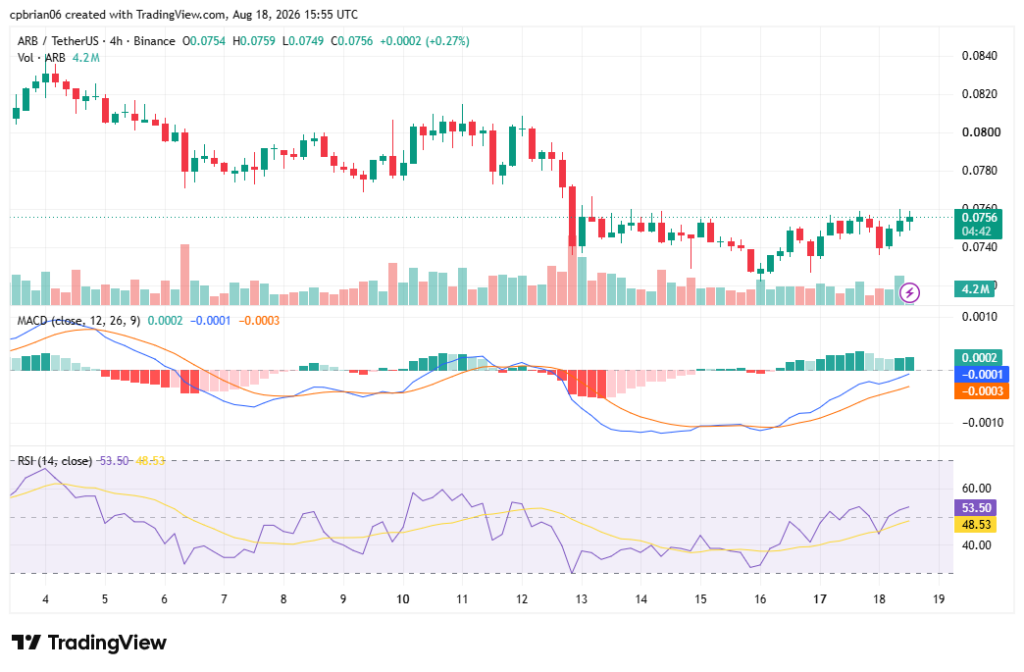Click the purple 53.50 value in RSI legend

click(114, 461)
